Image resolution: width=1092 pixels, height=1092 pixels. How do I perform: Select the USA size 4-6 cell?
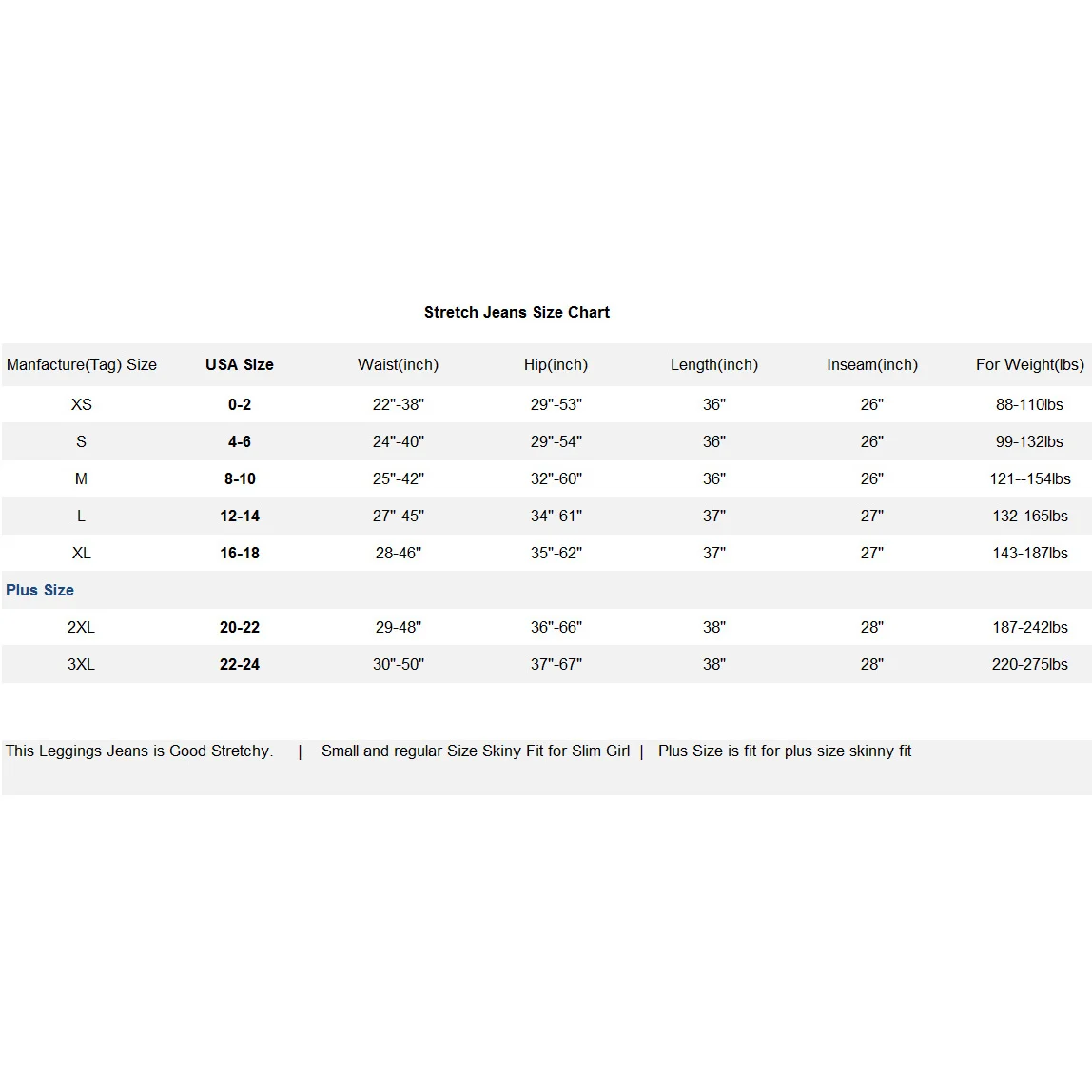click(240, 442)
